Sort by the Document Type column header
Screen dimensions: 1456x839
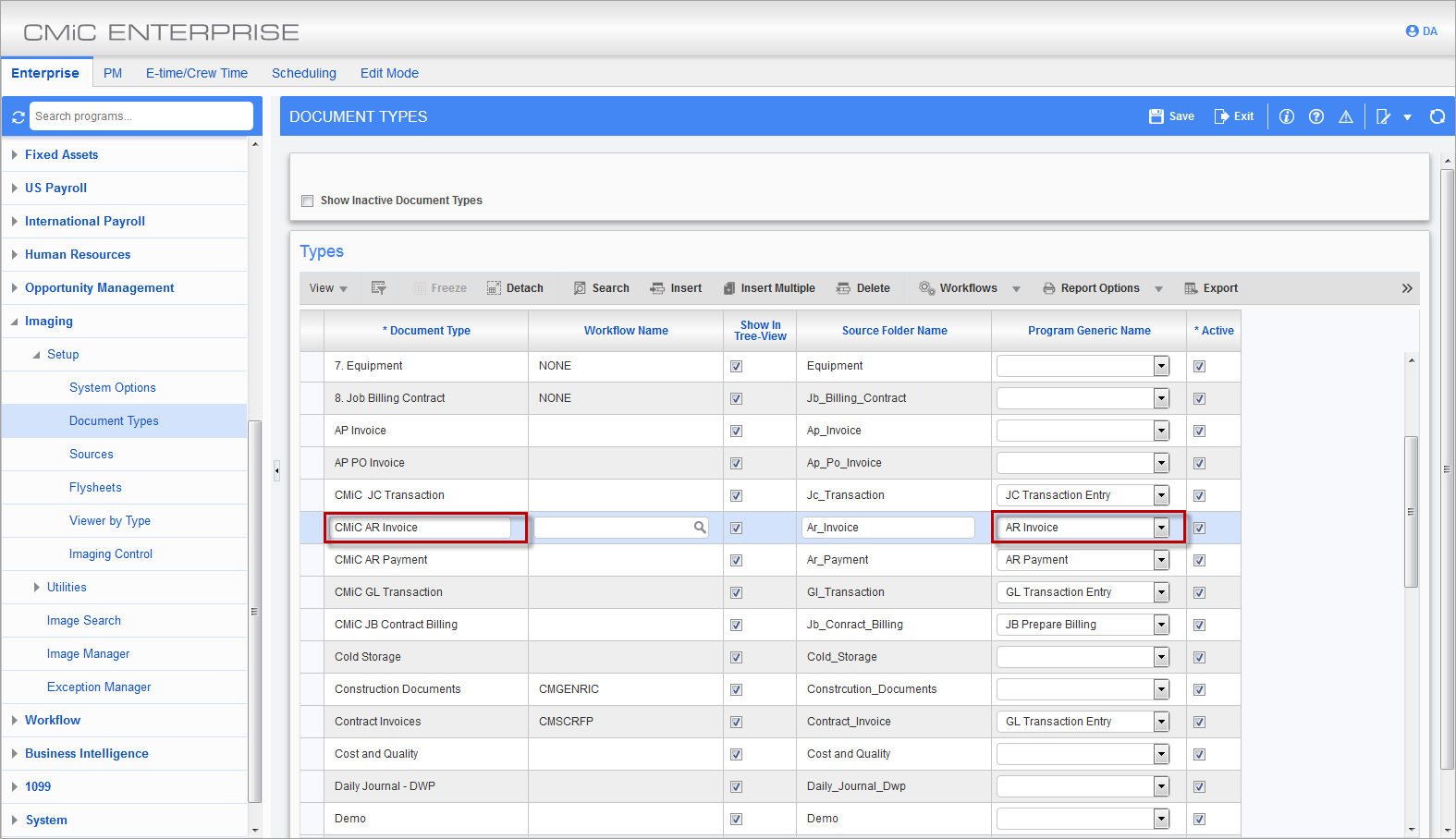tap(426, 331)
